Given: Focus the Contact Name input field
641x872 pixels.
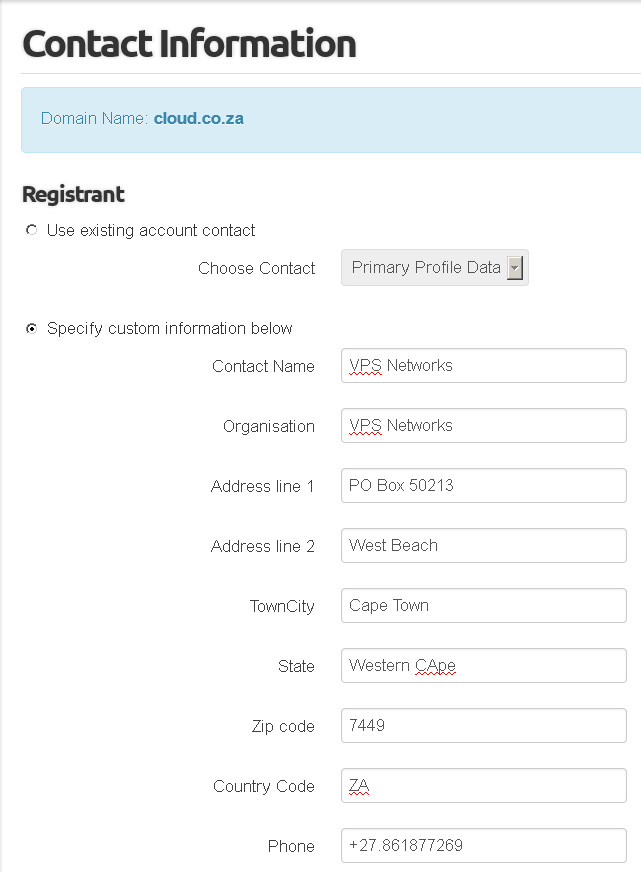Looking at the screenshot, I should tap(484, 365).
